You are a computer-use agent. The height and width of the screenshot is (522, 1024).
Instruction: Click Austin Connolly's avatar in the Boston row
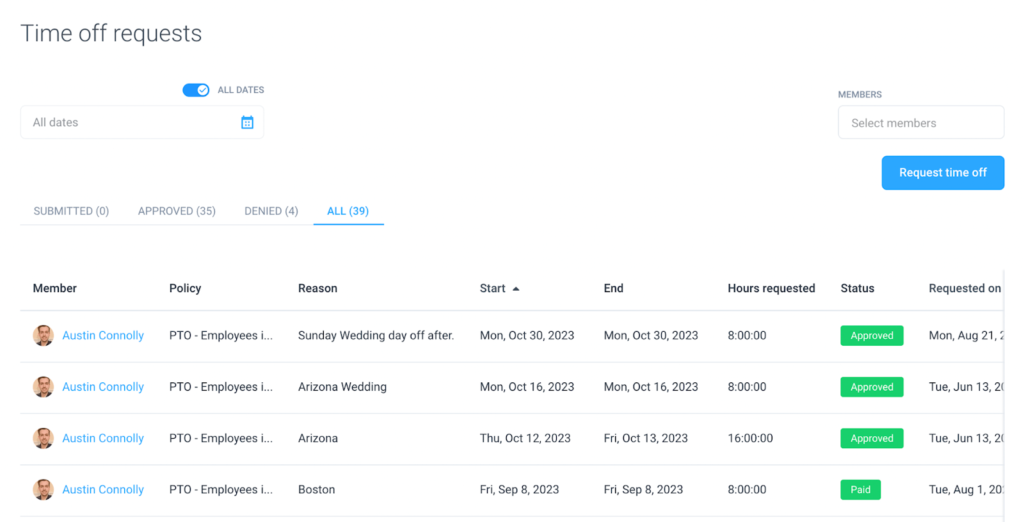[x=43, y=489]
